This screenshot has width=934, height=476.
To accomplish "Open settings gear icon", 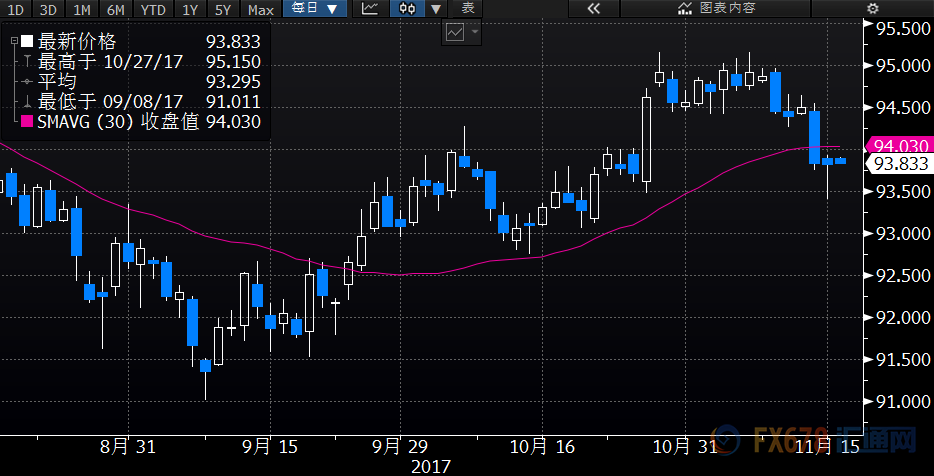I will (x=873, y=9).
